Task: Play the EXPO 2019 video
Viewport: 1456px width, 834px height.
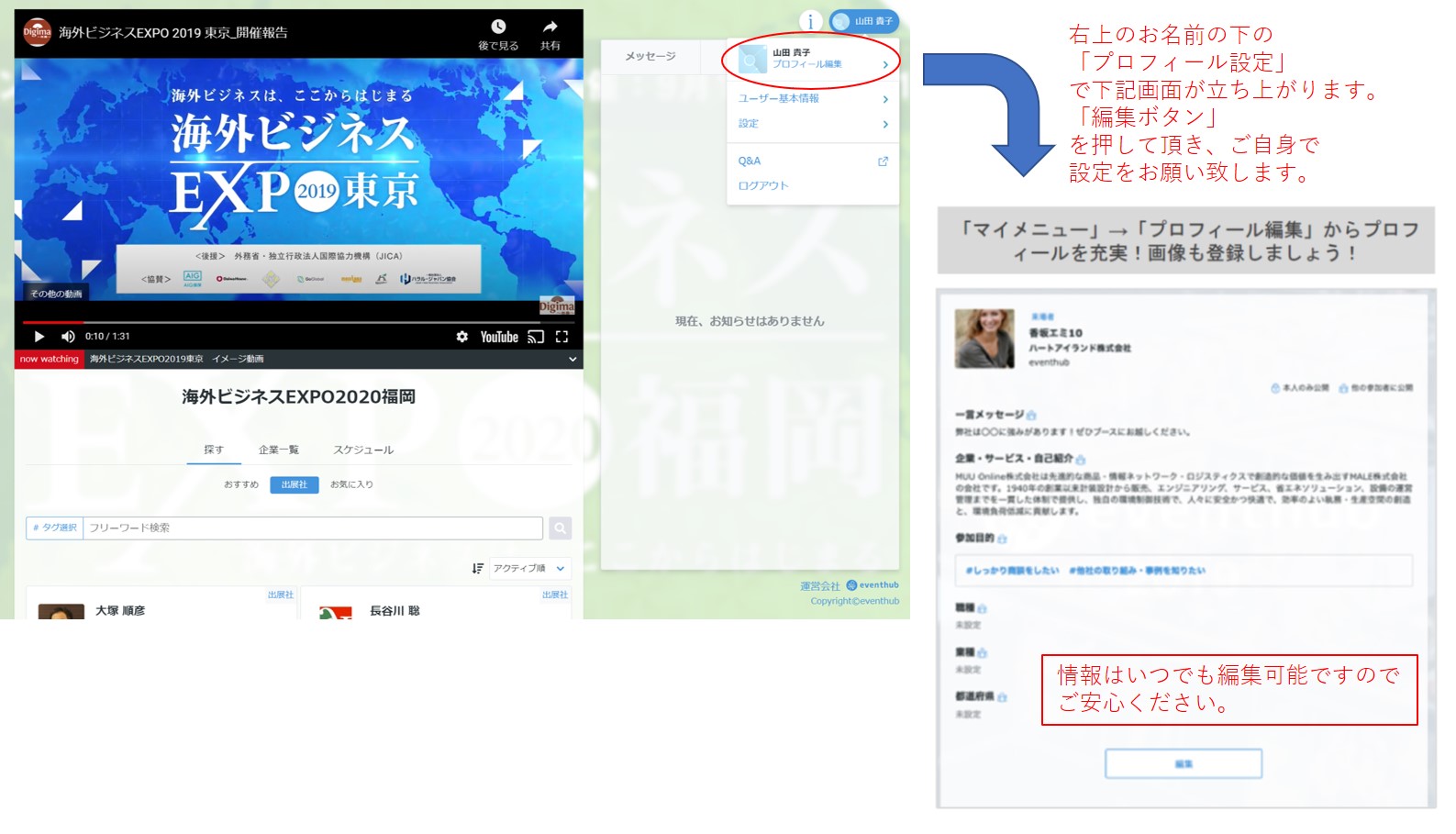Action: (x=39, y=337)
